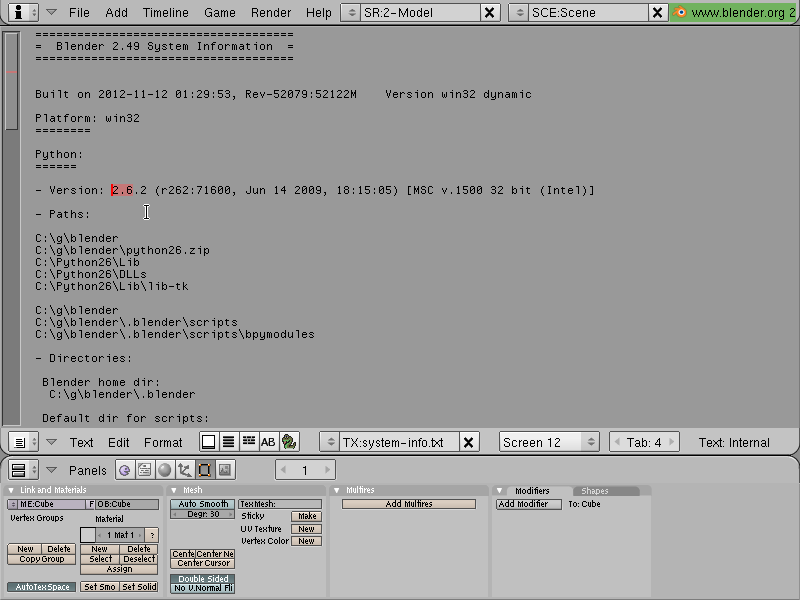Image resolution: width=800 pixels, height=600 pixels.
Task: Switch to Script context icon
Action: coord(144,470)
